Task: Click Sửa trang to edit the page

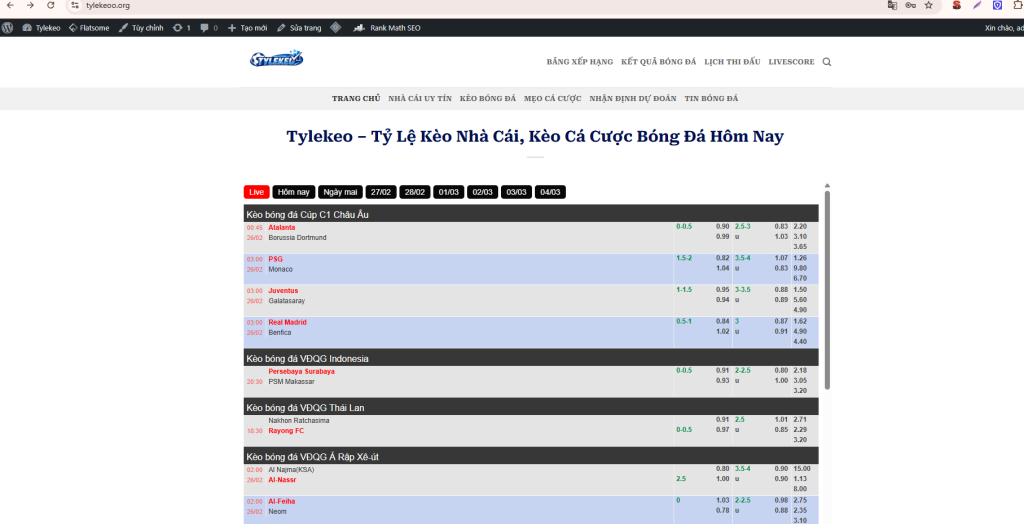Action: 299,28
